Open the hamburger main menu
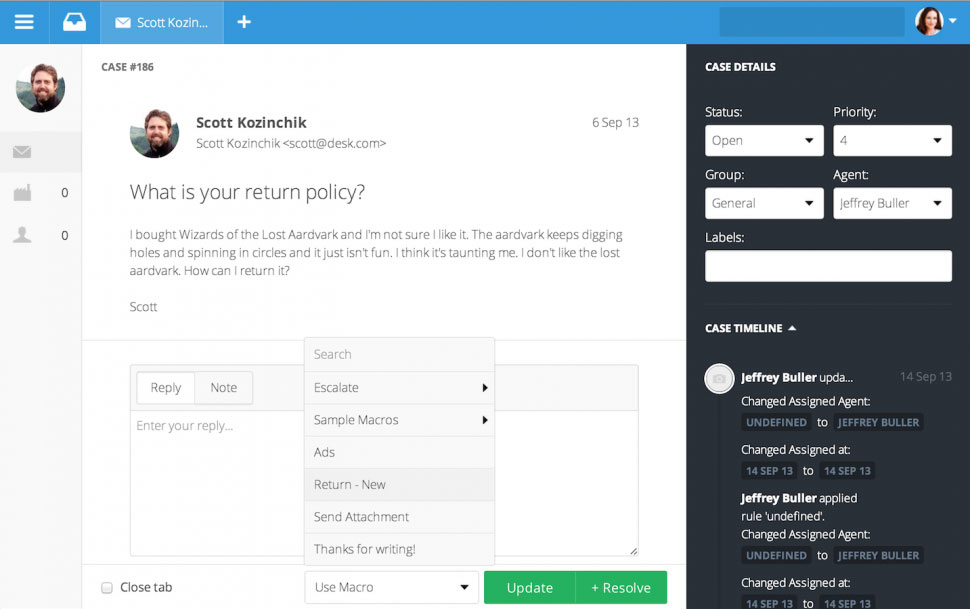Viewport: 970px width, 609px height. 24,22
